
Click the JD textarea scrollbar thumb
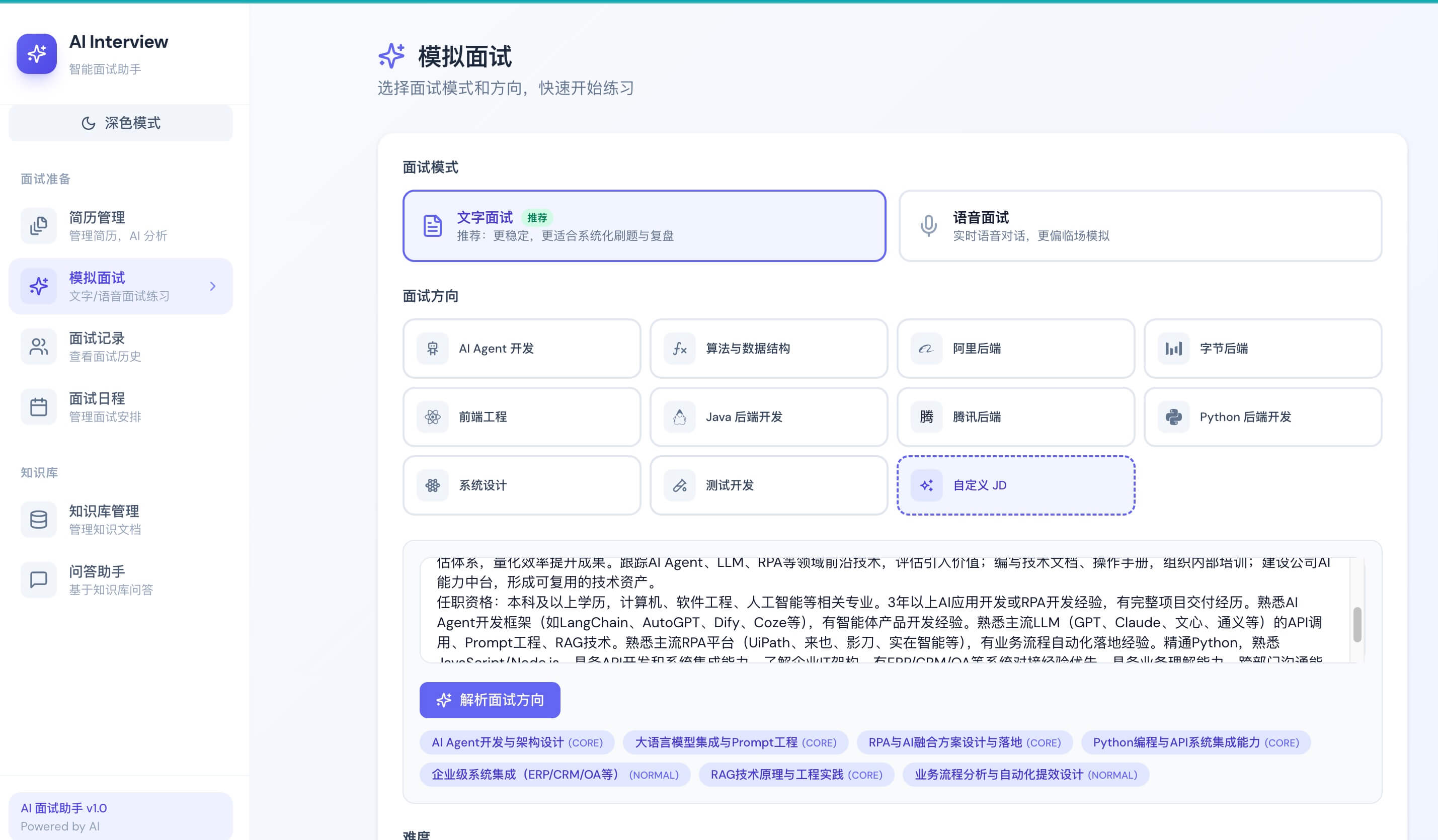[1357, 624]
